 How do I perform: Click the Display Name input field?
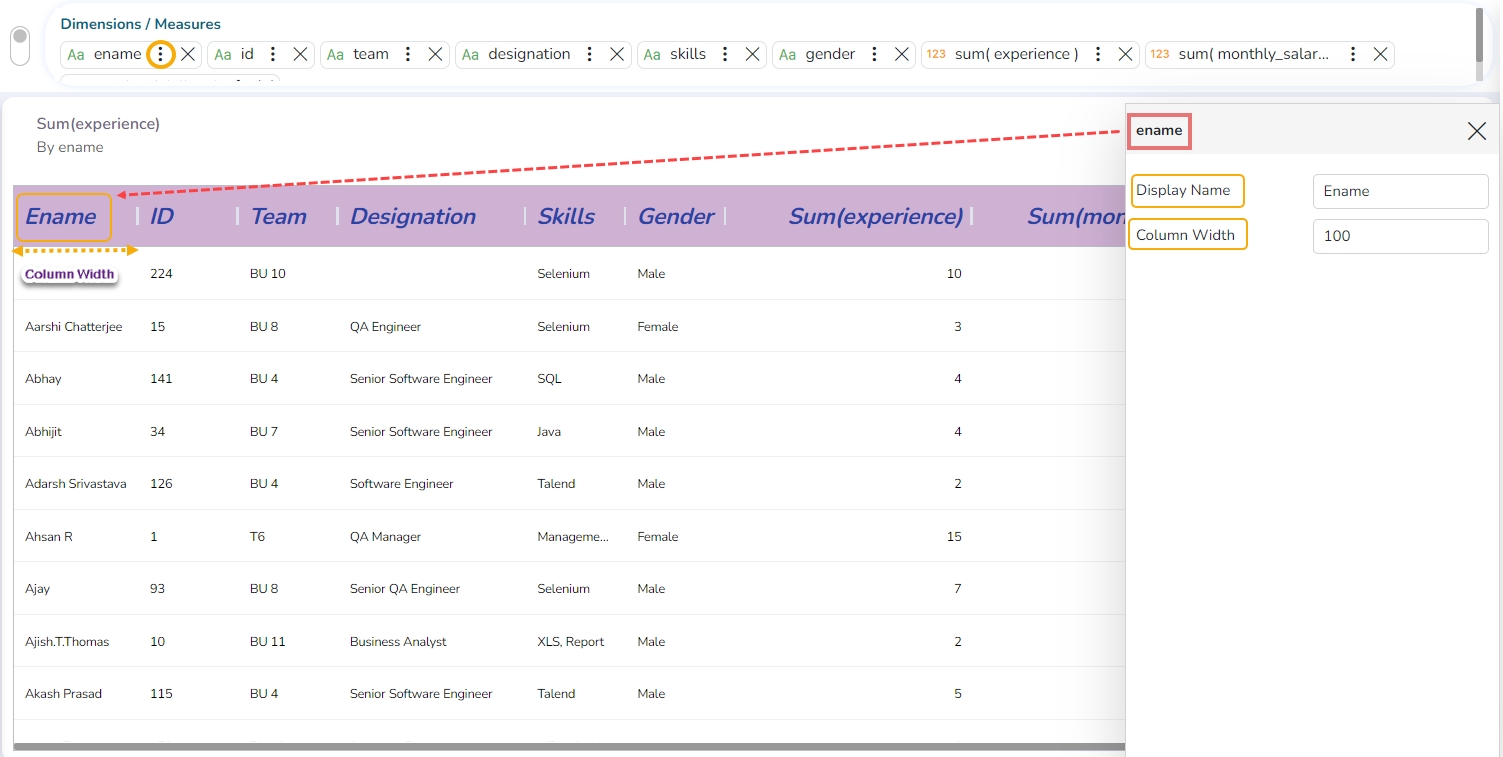pos(1400,191)
